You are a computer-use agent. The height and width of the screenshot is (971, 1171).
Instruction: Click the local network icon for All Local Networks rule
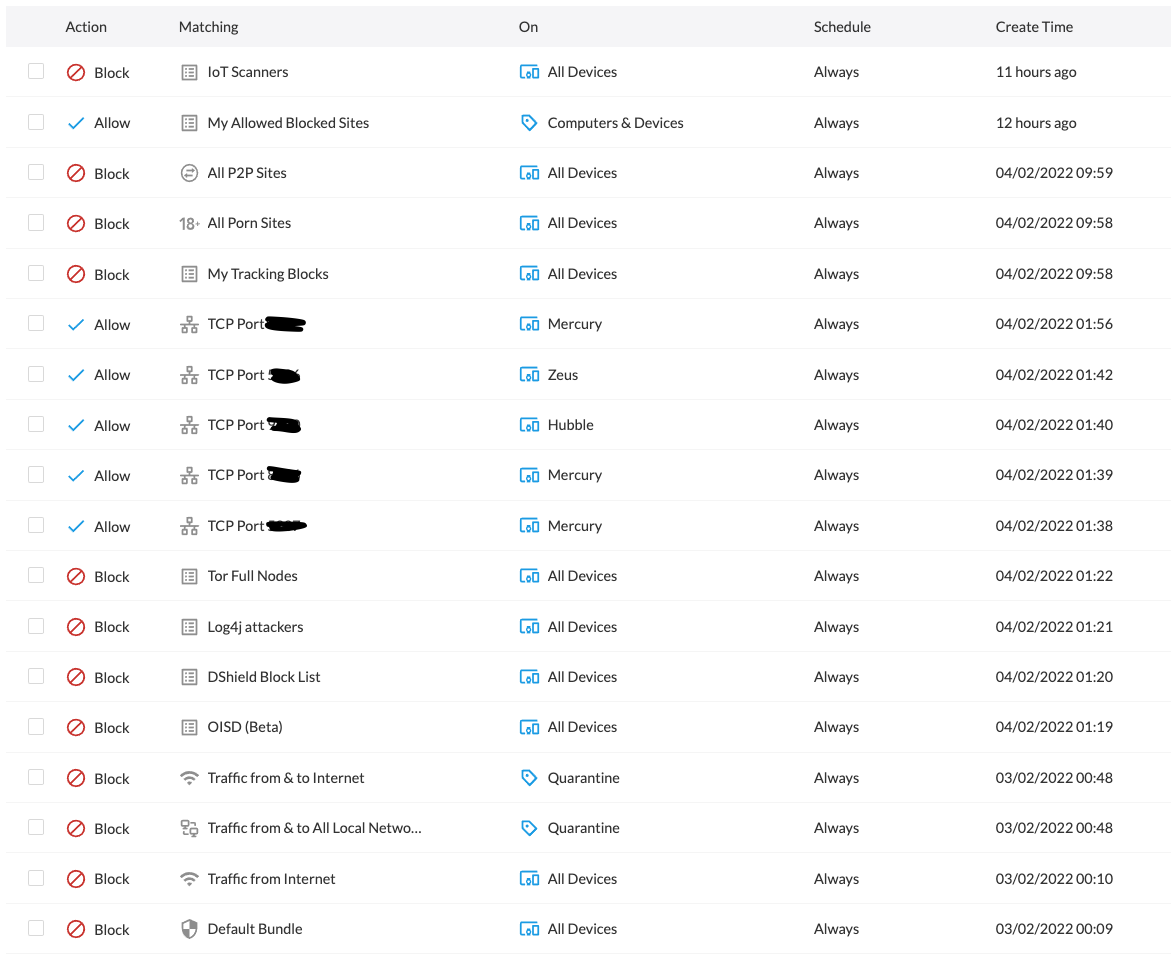point(189,828)
